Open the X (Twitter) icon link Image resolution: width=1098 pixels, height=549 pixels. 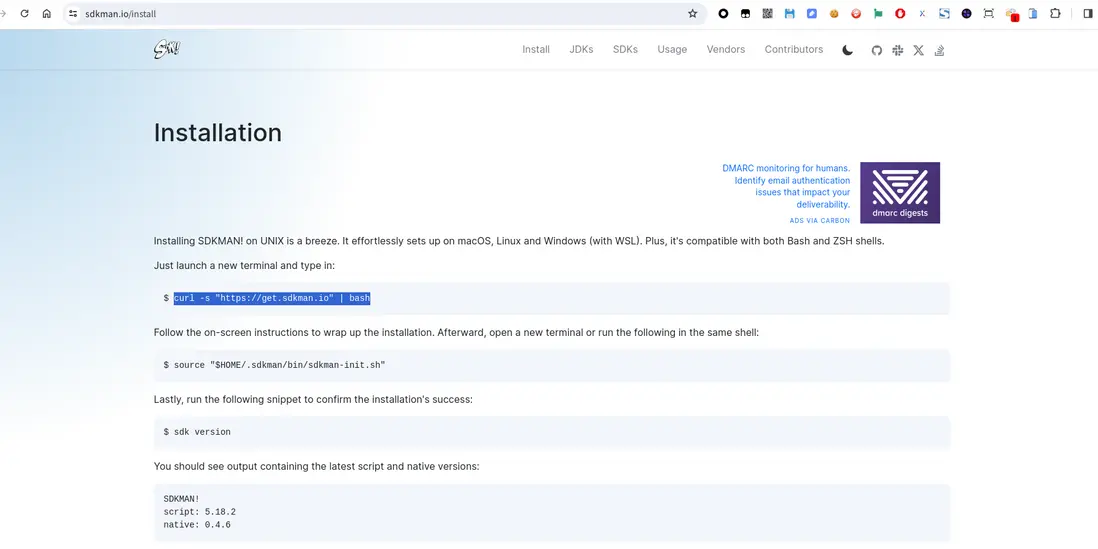(919, 50)
